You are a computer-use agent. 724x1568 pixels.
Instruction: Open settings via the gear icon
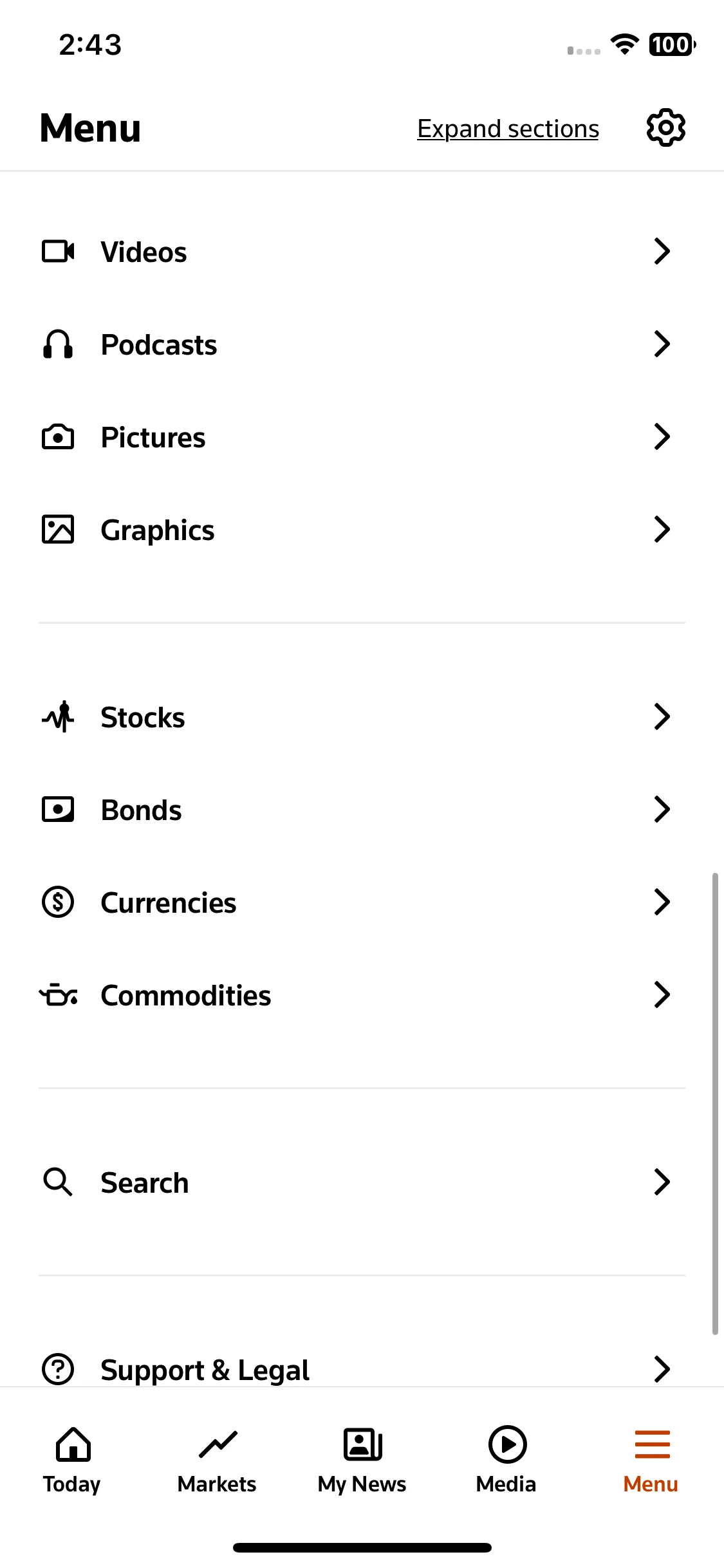(665, 127)
